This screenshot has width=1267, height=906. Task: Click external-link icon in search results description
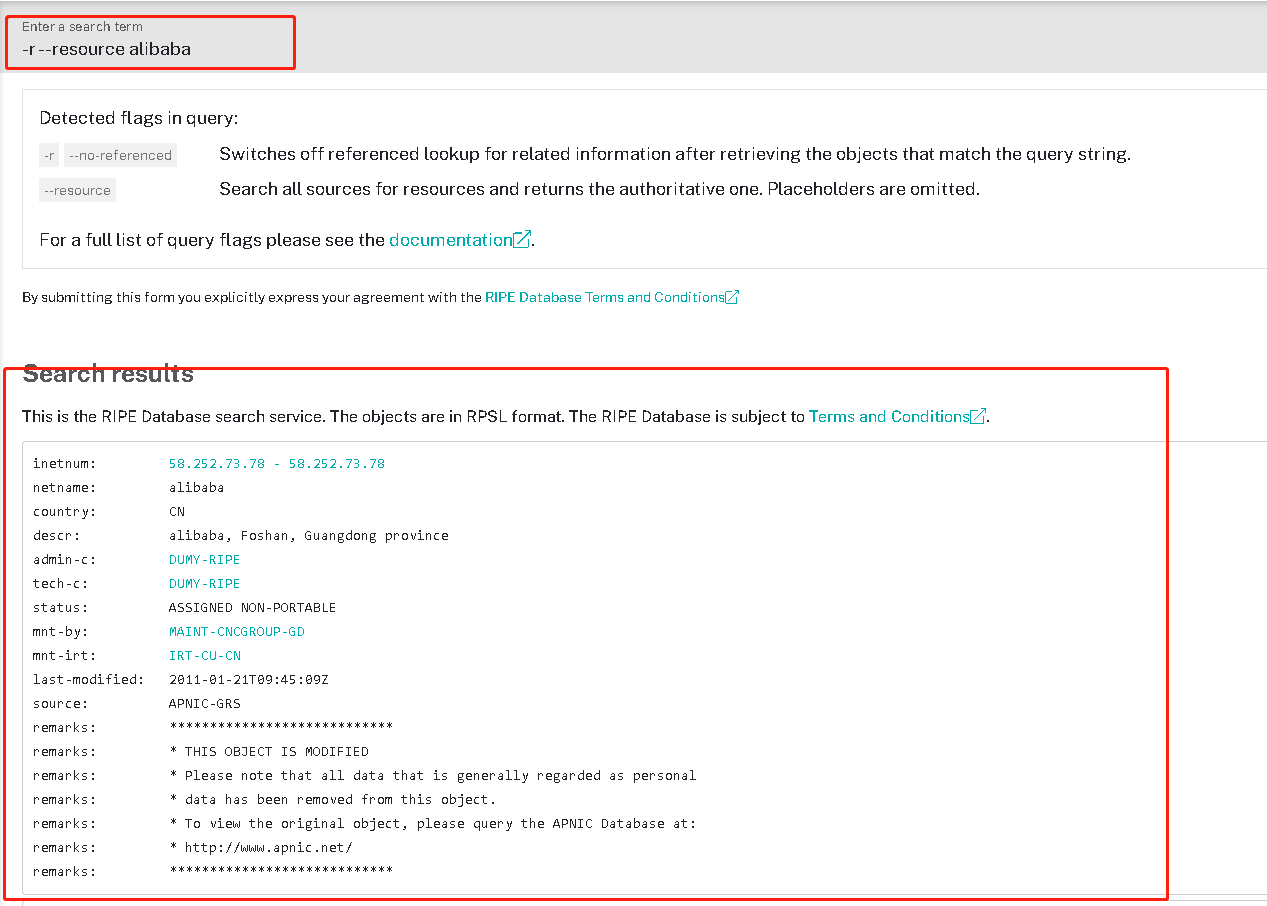pos(978,416)
